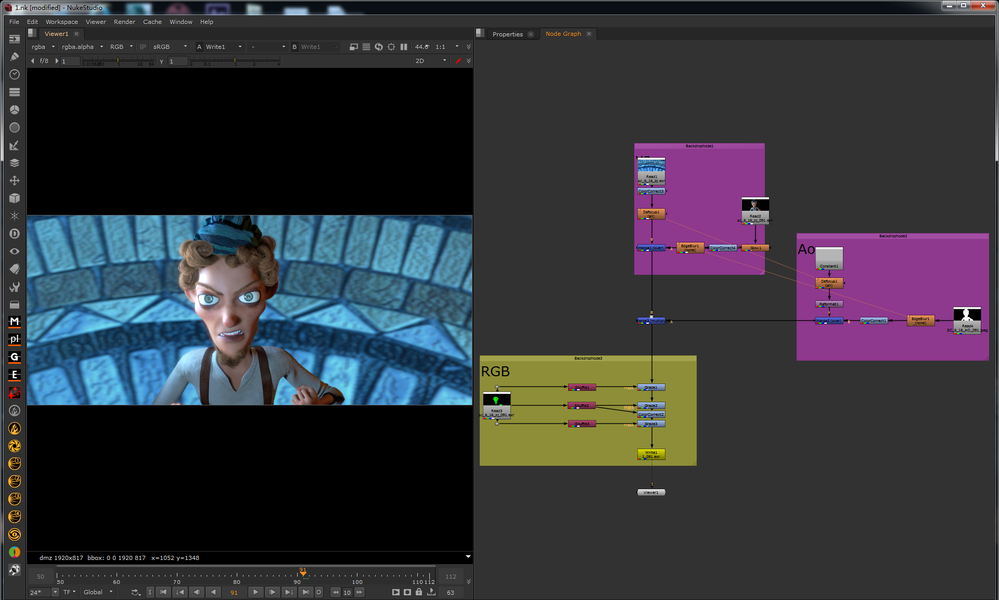Open the 2D view mode dropdown

[431, 61]
